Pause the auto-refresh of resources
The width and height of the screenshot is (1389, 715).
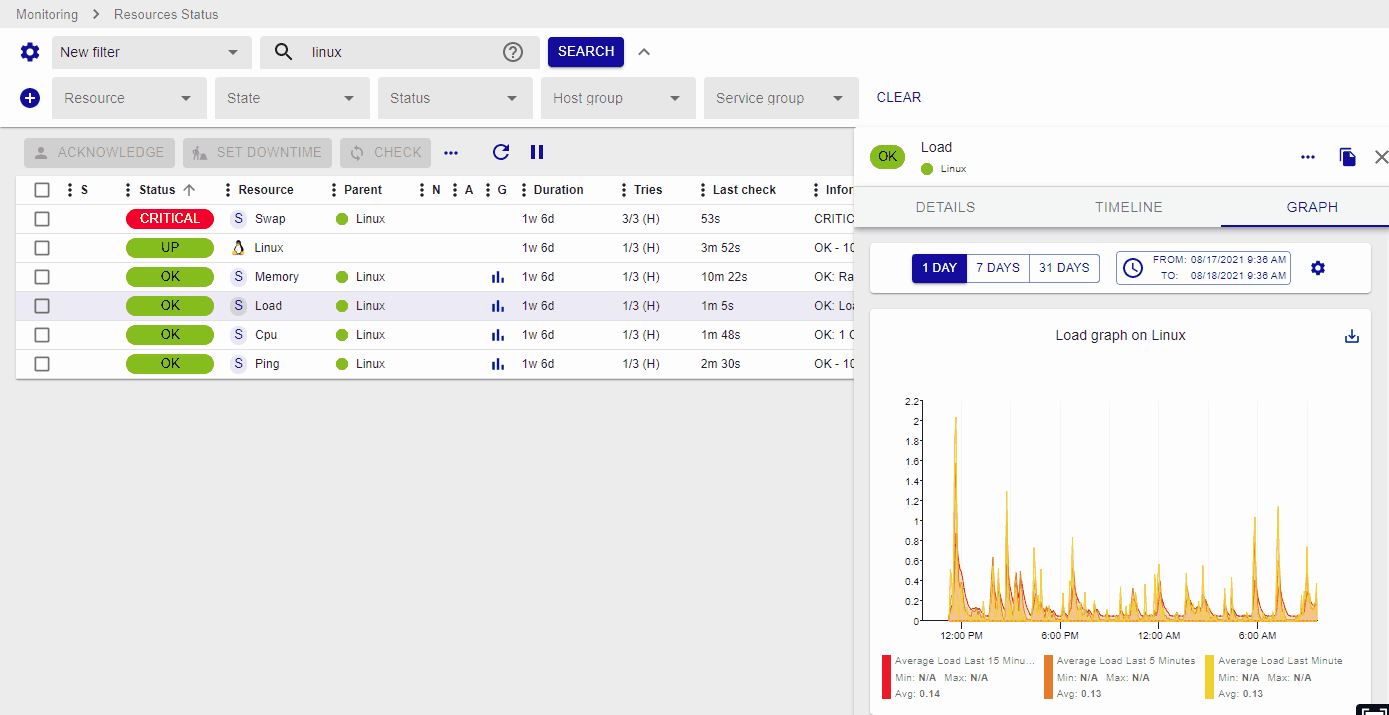pos(537,152)
